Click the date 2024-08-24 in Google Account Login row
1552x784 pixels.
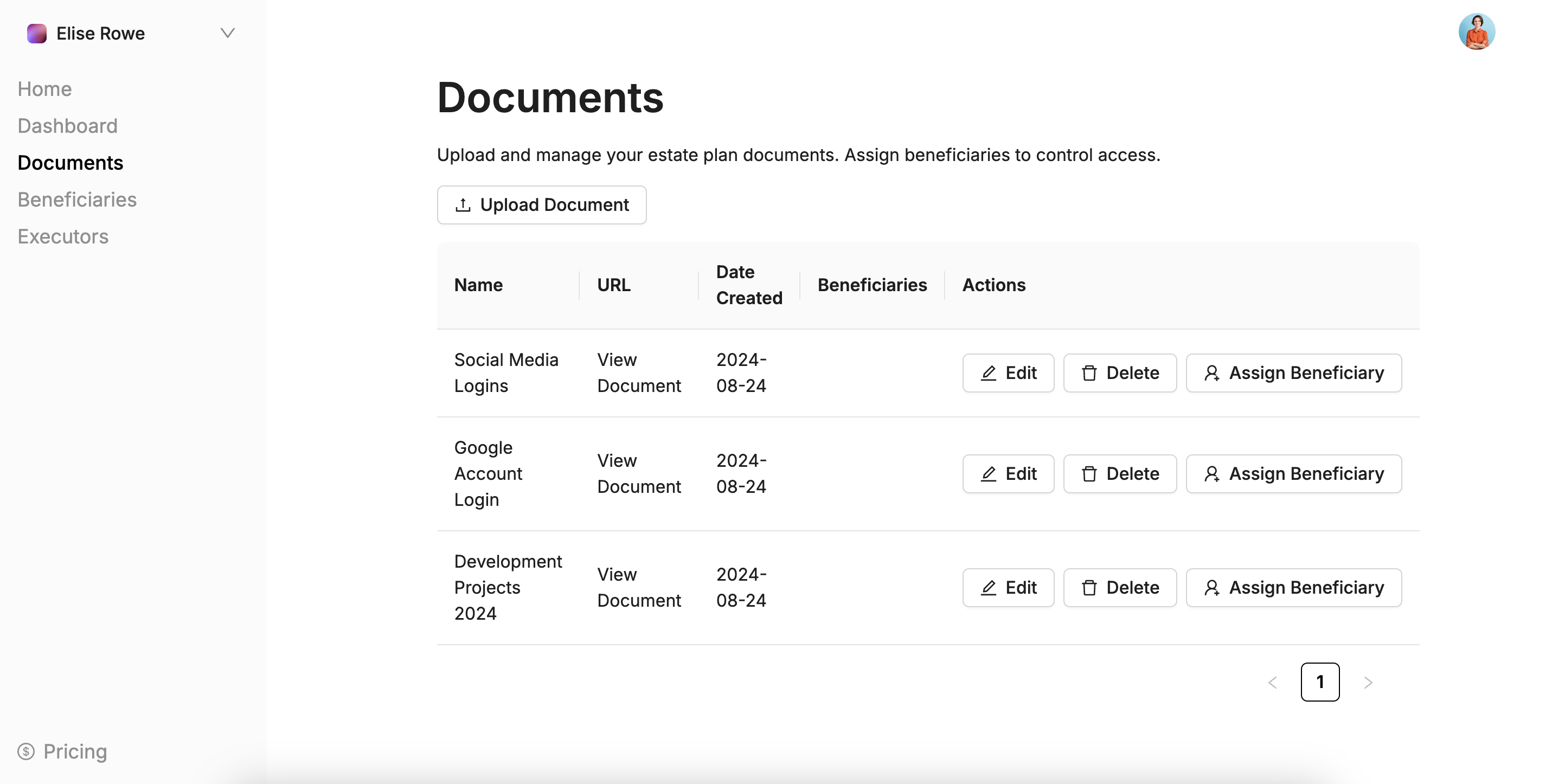click(x=741, y=473)
